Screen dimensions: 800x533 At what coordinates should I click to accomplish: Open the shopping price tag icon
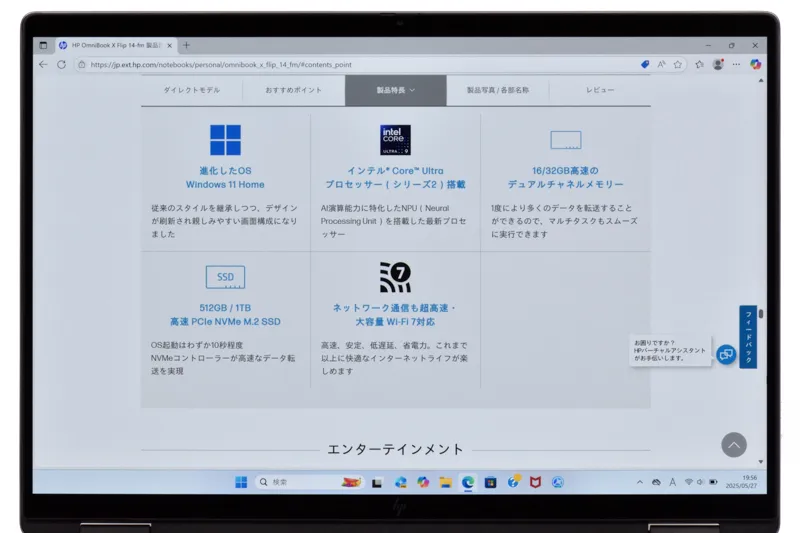click(x=645, y=64)
